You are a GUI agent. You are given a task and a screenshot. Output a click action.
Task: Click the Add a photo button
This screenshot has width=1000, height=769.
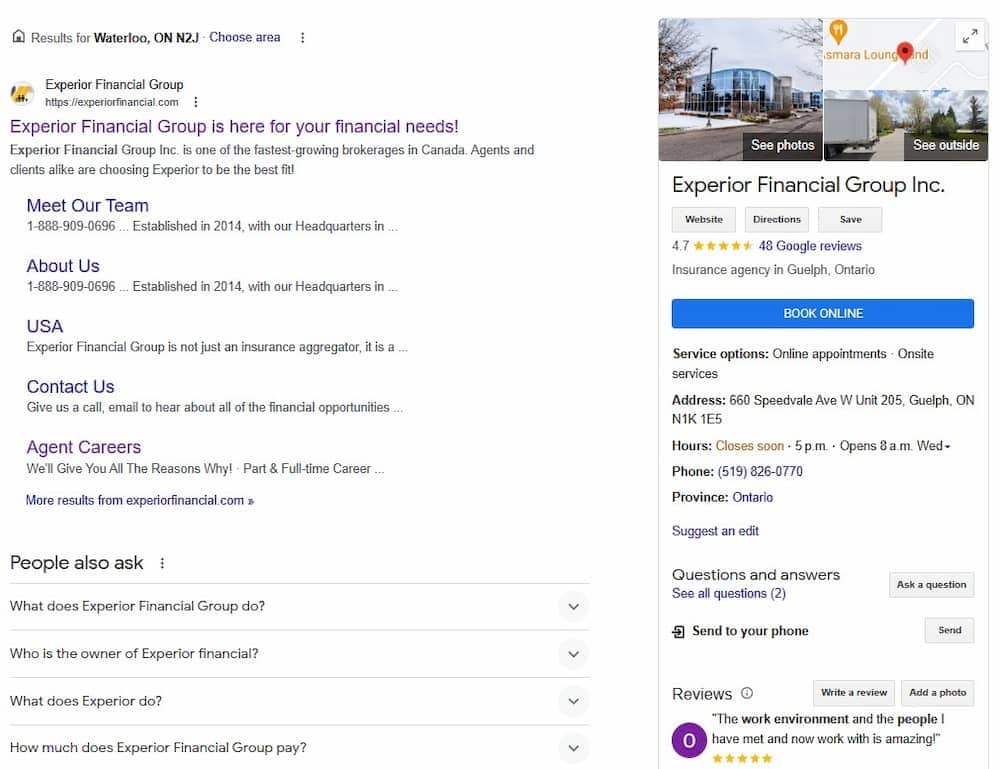point(938,692)
